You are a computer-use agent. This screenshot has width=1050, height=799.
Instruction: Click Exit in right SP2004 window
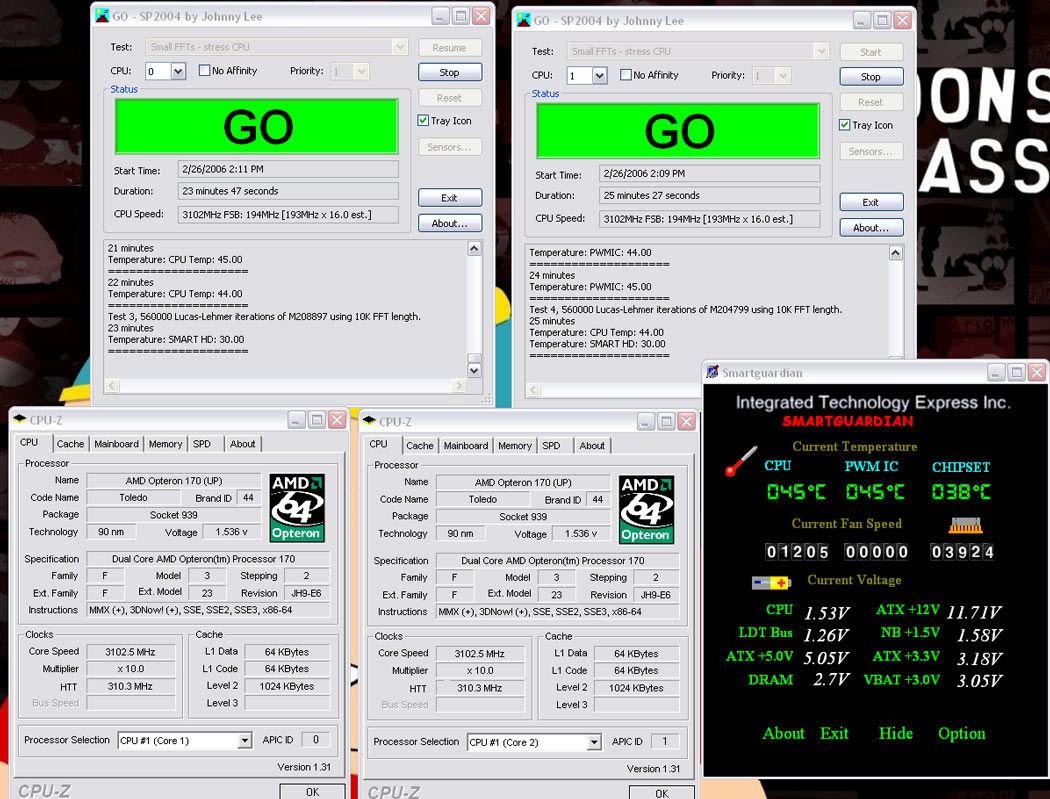coord(871,202)
